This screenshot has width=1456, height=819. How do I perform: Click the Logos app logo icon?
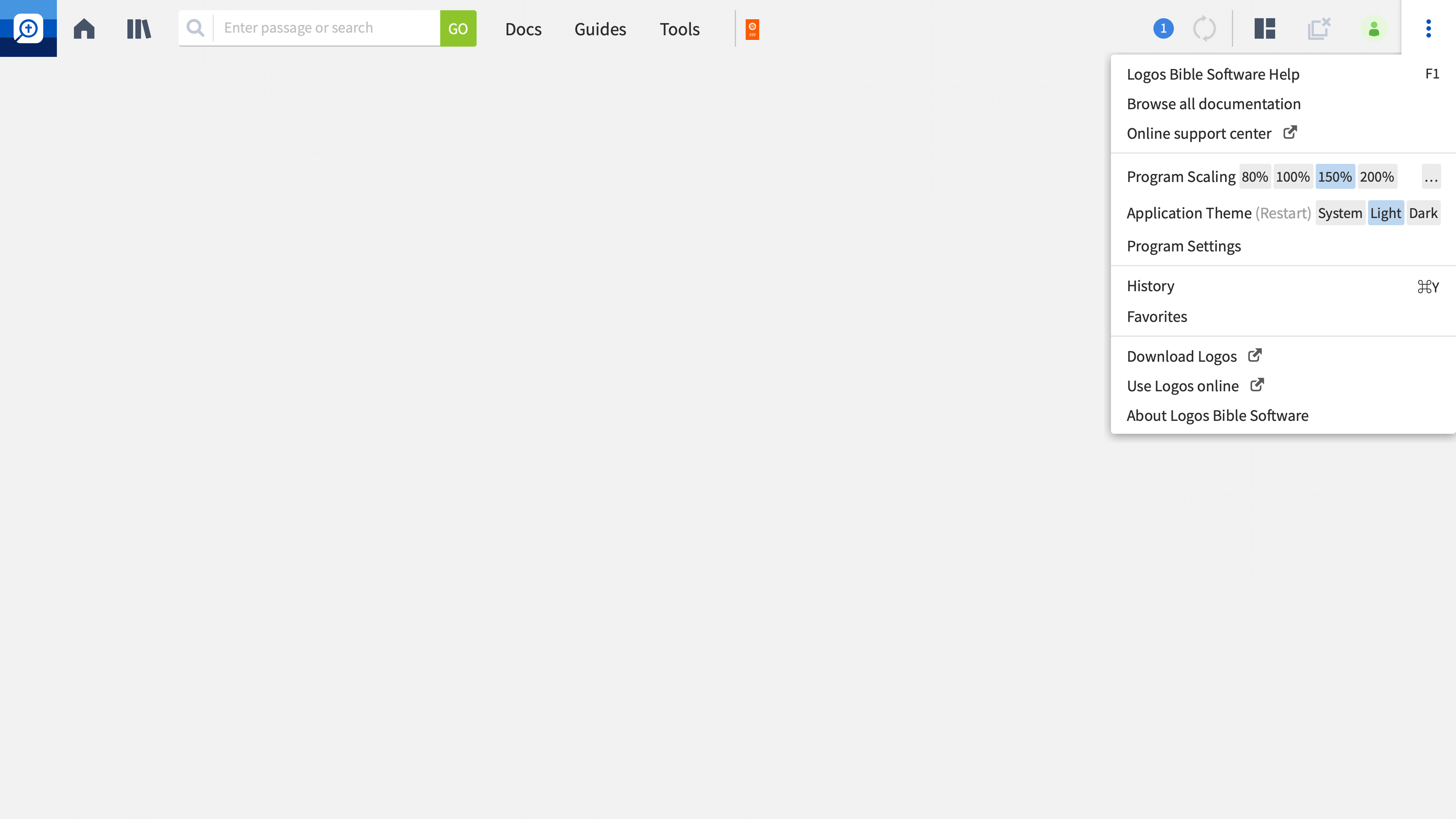click(x=28, y=28)
